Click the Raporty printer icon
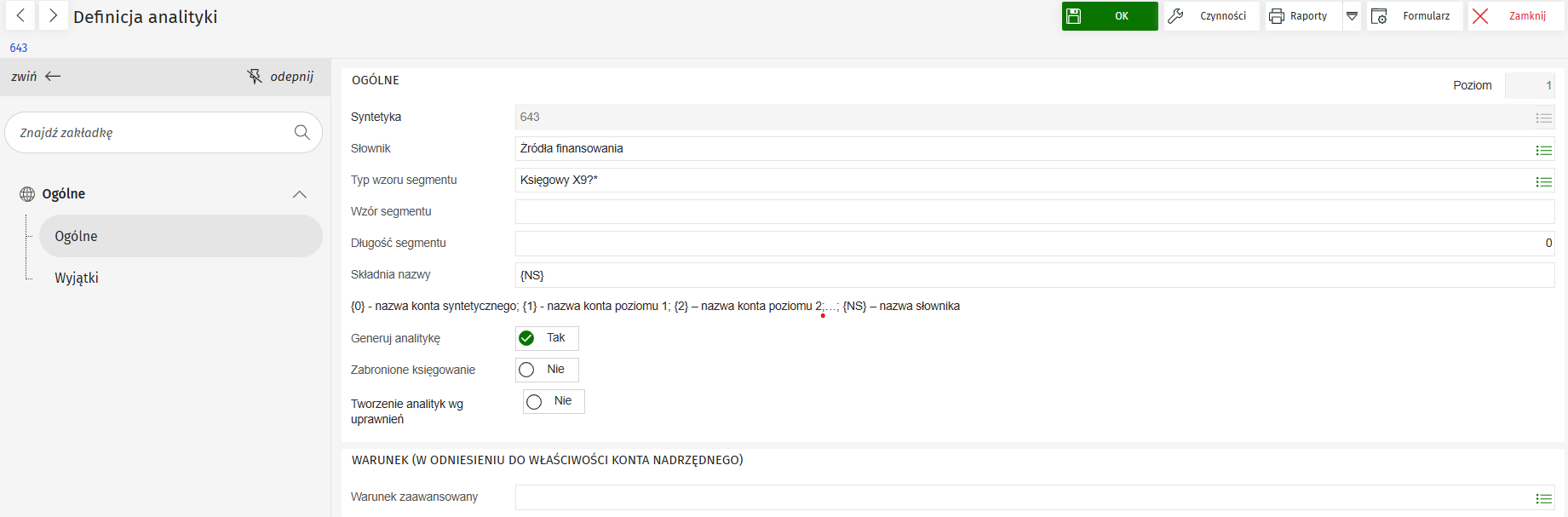 point(1277,16)
